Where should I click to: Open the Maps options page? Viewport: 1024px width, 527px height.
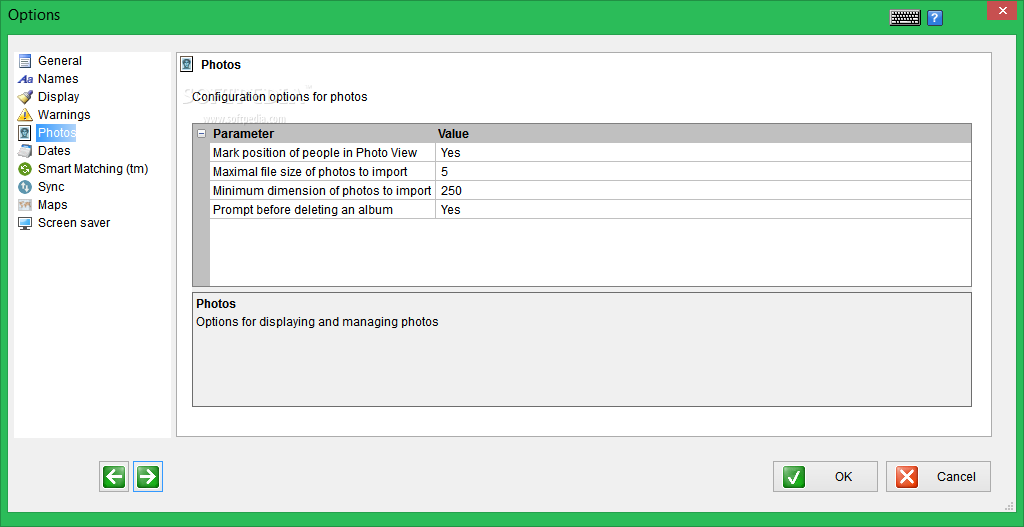coord(52,205)
